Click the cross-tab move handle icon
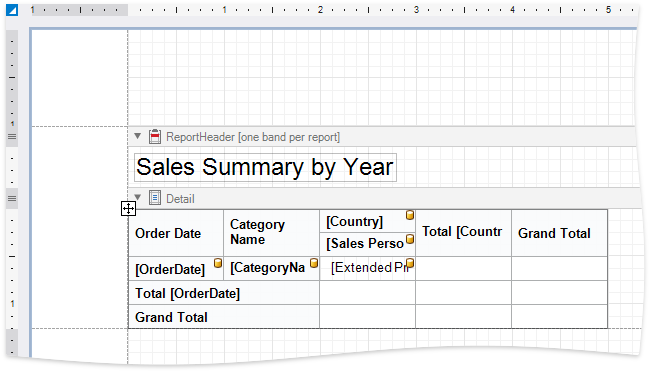 (x=128, y=209)
